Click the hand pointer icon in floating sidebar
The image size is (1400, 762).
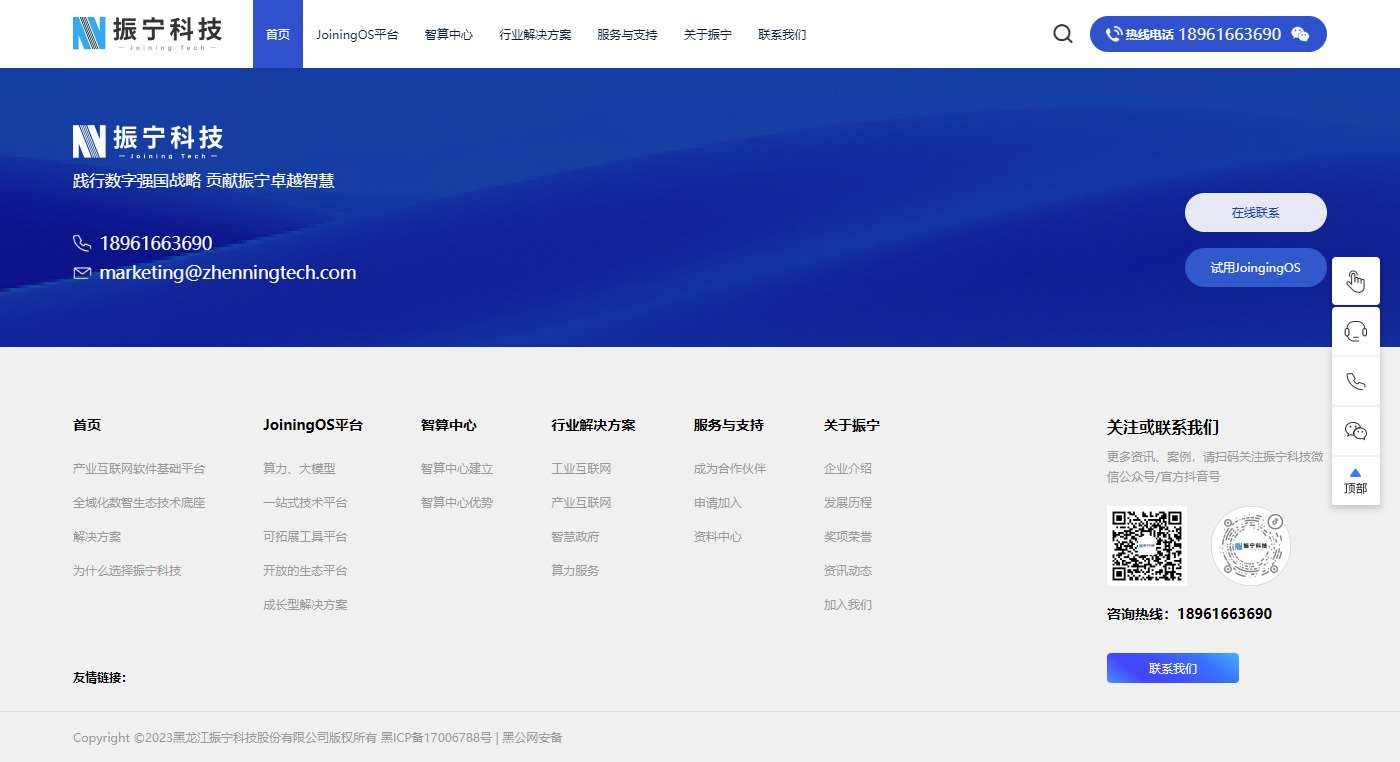click(1355, 281)
